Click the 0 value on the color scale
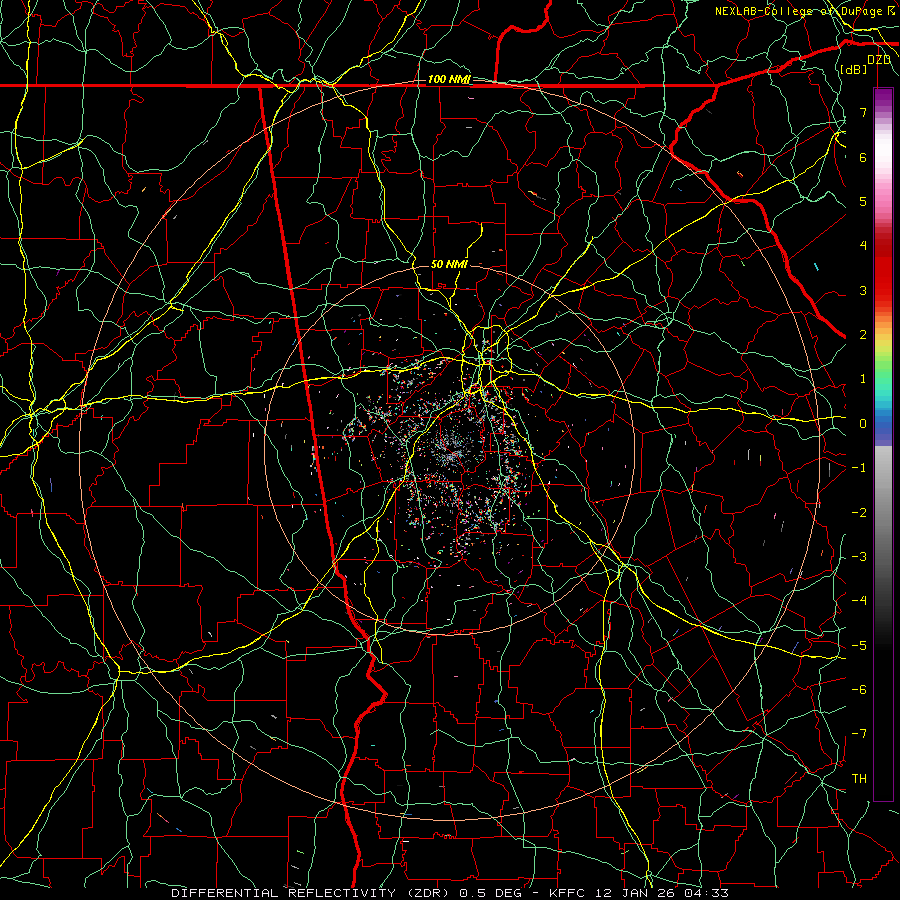900x900 pixels. [863, 424]
